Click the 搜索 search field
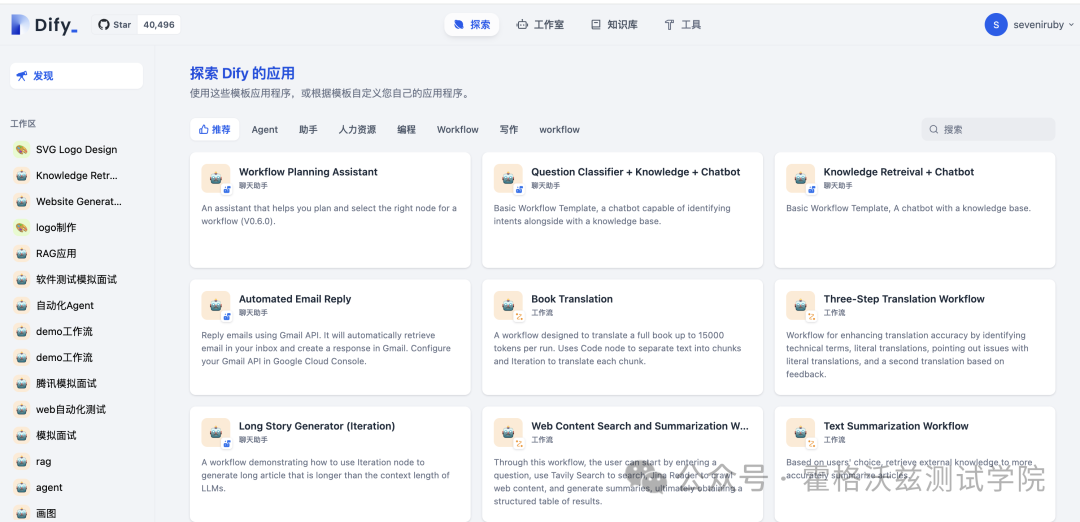 pos(988,129)
